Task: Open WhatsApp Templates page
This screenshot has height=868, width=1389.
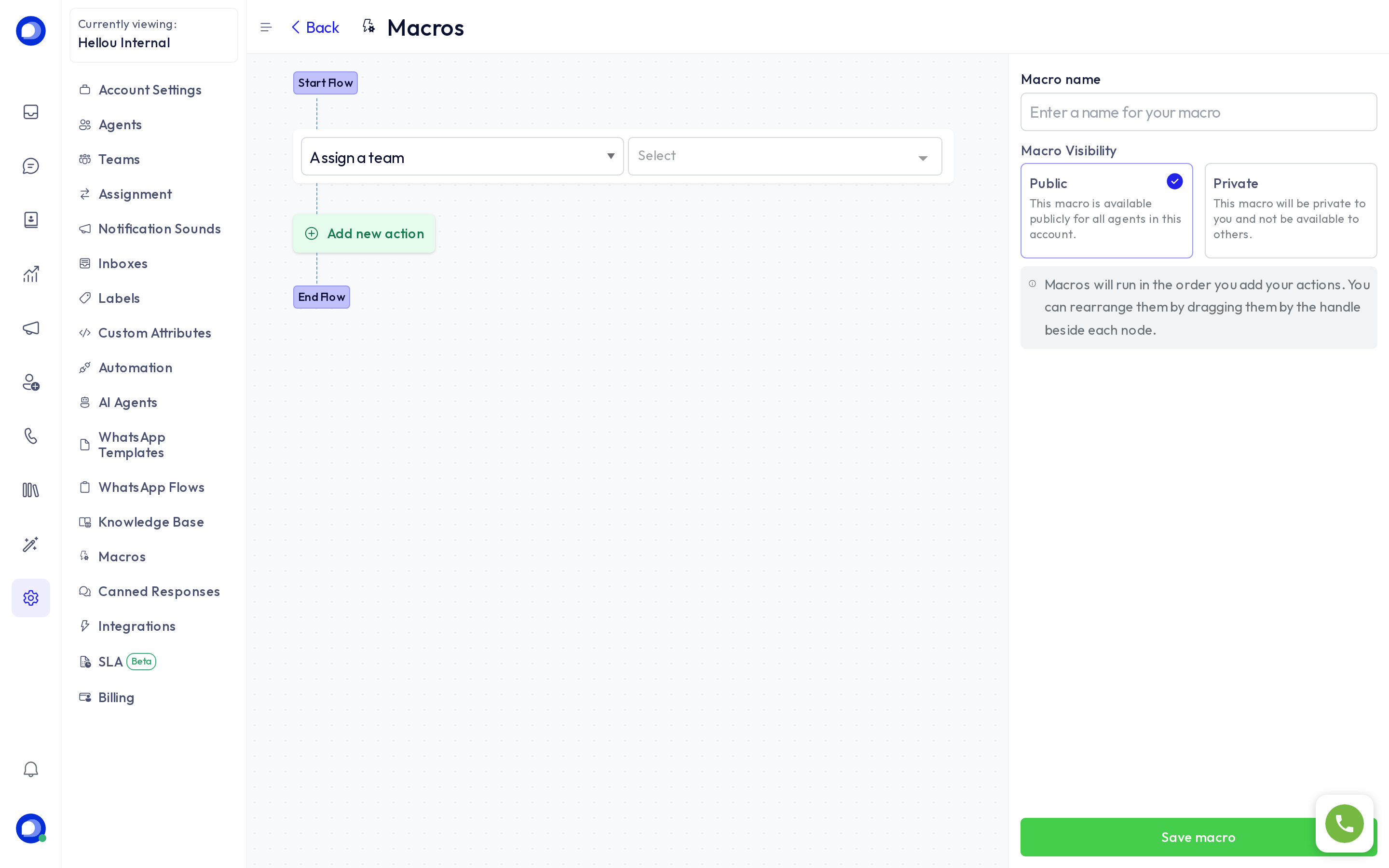Action: (x=132, y=445)
